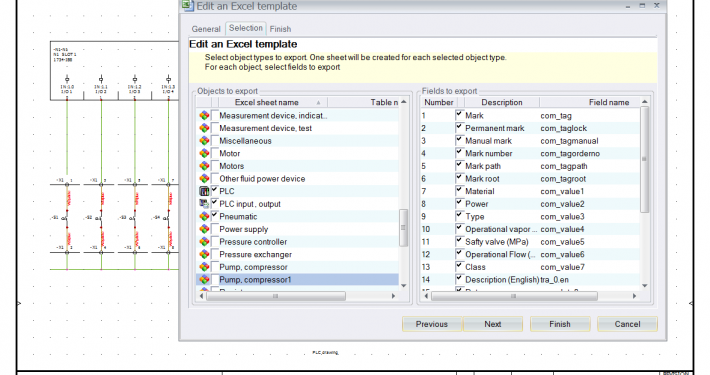Click the com_tagorderno field name
710x375 pixels.
570,154
